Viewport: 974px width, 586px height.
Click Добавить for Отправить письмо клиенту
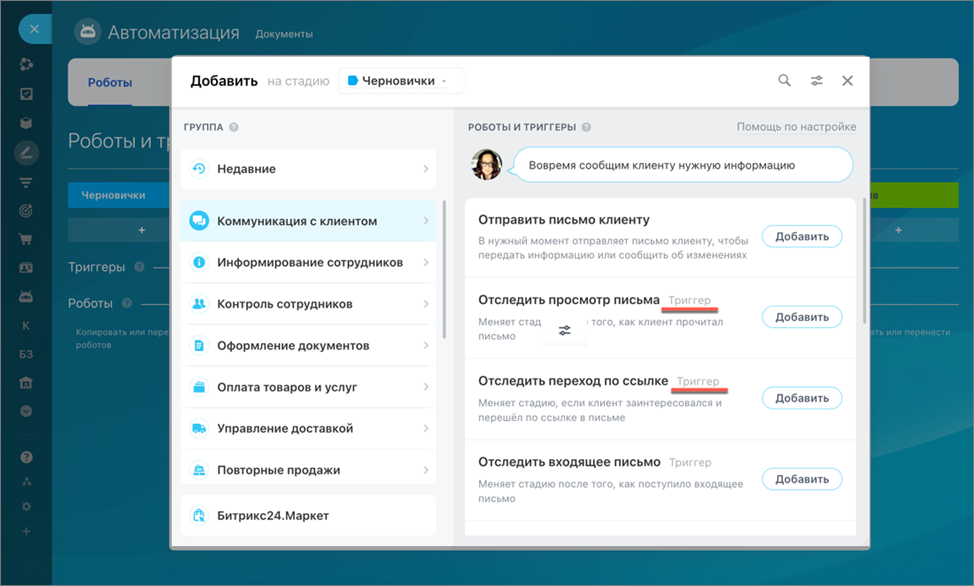coord(801,236)
